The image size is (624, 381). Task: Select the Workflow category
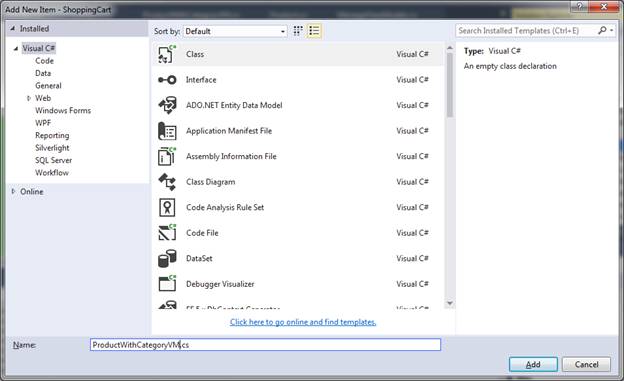tap(52, 172)
